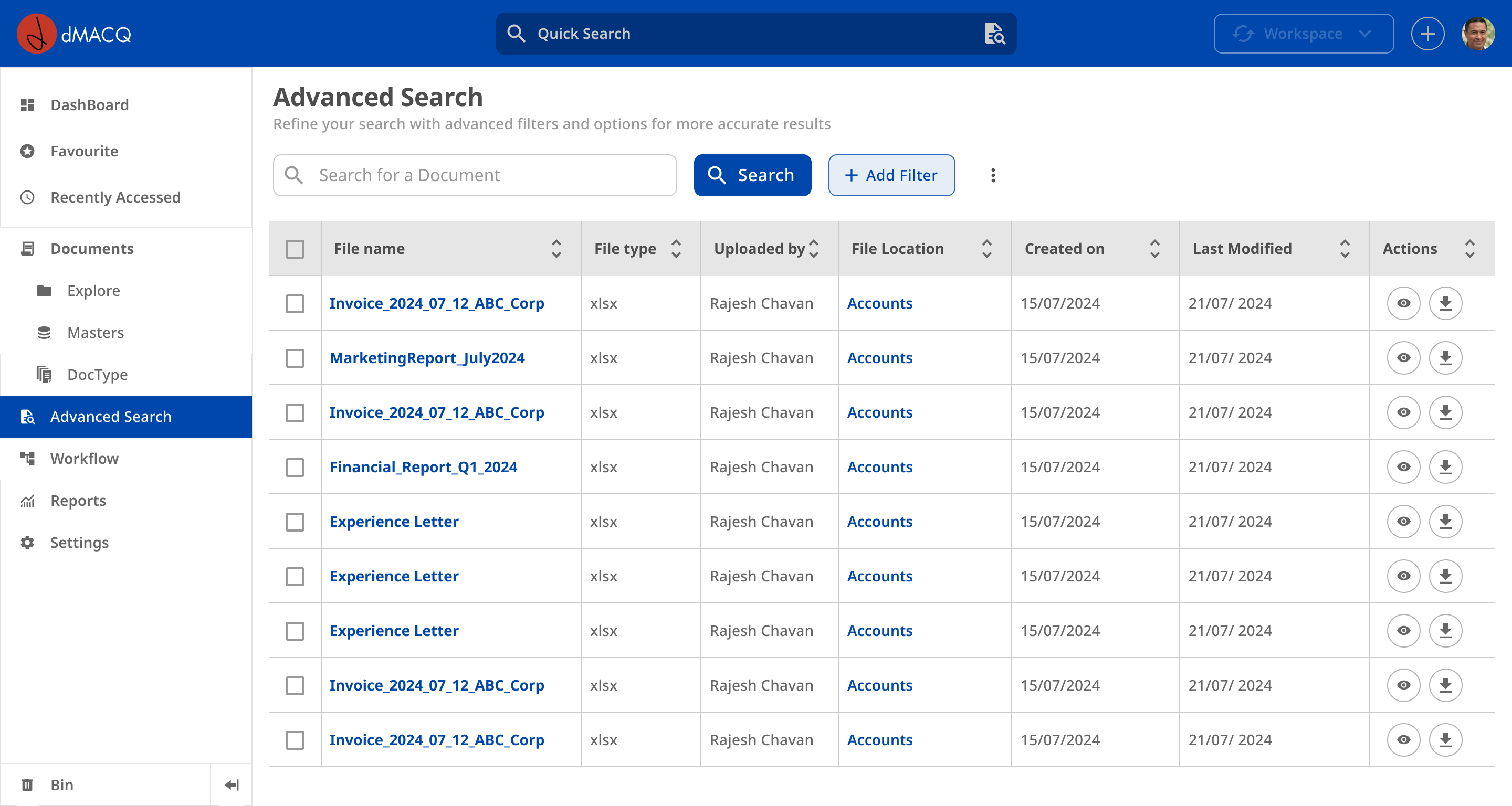Click the Add Filter button
Image resolution: width=1512 pixels, height=806 pixels.
891,175
